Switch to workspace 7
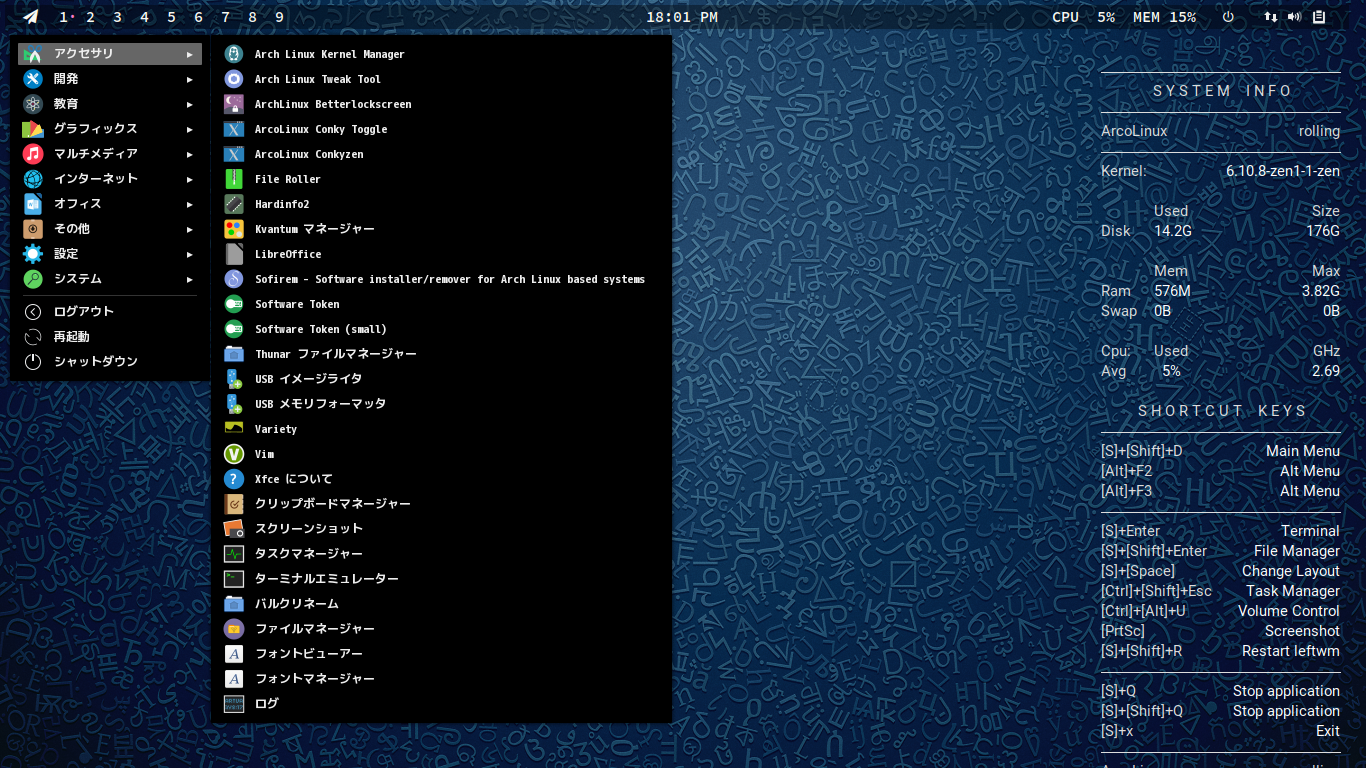 (x=225, y=17)
